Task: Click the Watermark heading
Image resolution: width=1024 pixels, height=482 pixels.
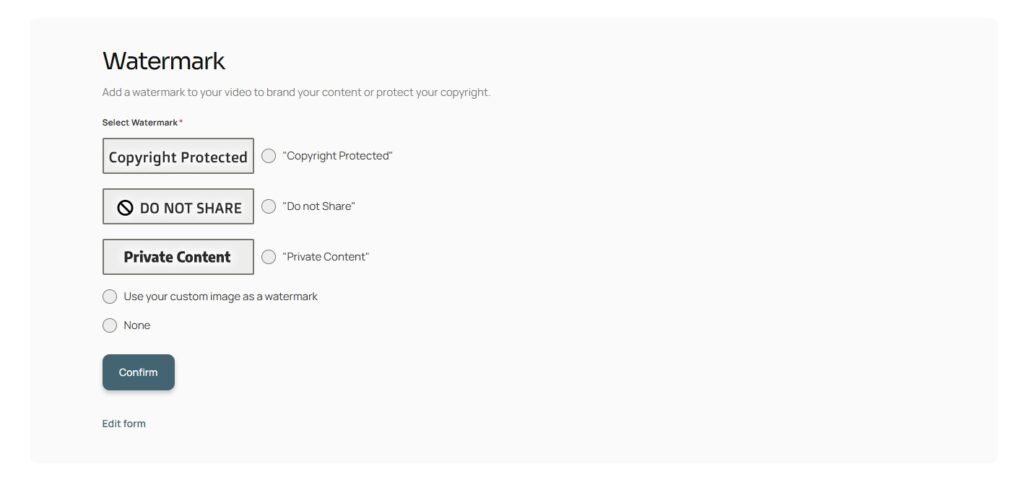Action: coord(164,61)
